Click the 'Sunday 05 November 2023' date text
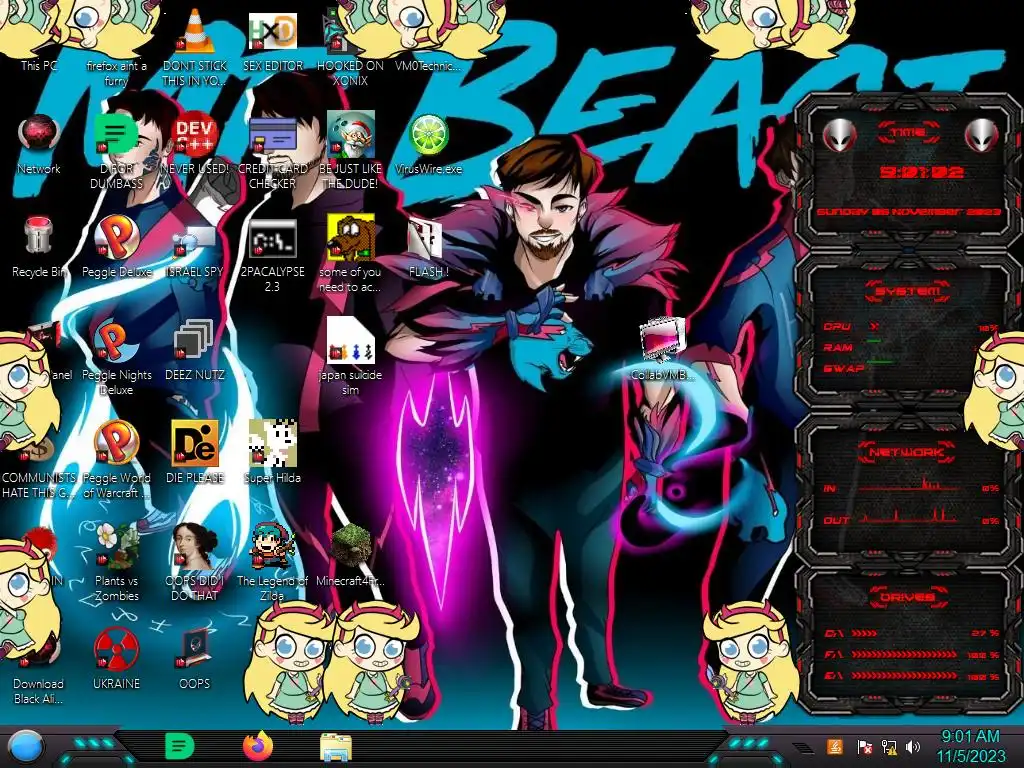This screenshot has height=768, width=1024. [908, 212]
